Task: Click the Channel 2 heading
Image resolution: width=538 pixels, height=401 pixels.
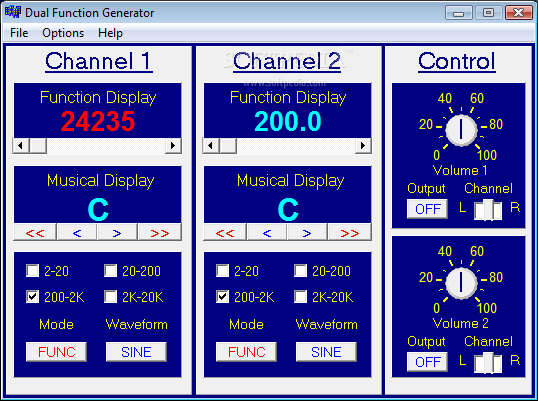Action: pos(287,62)
